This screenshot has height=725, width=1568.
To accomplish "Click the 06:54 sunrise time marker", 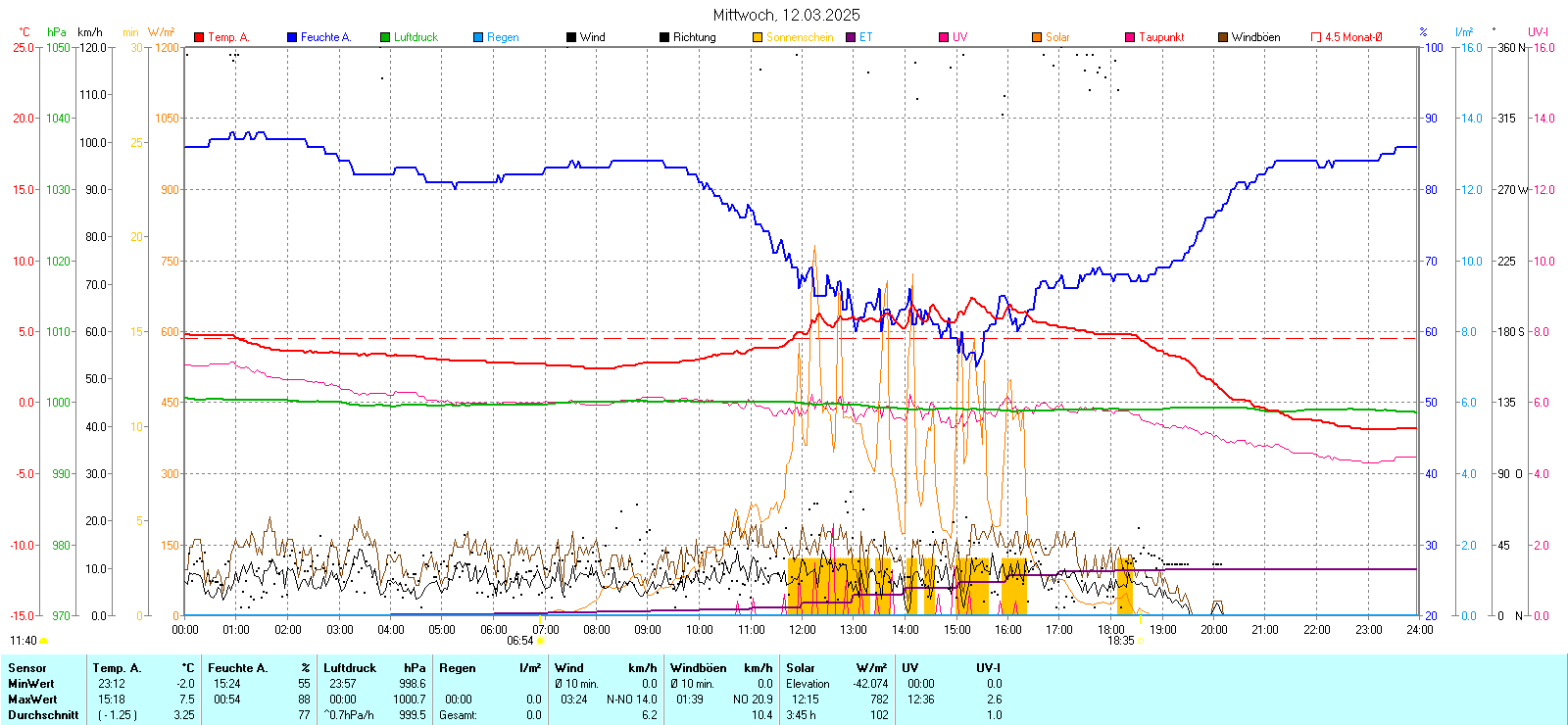I will (520, 641).
